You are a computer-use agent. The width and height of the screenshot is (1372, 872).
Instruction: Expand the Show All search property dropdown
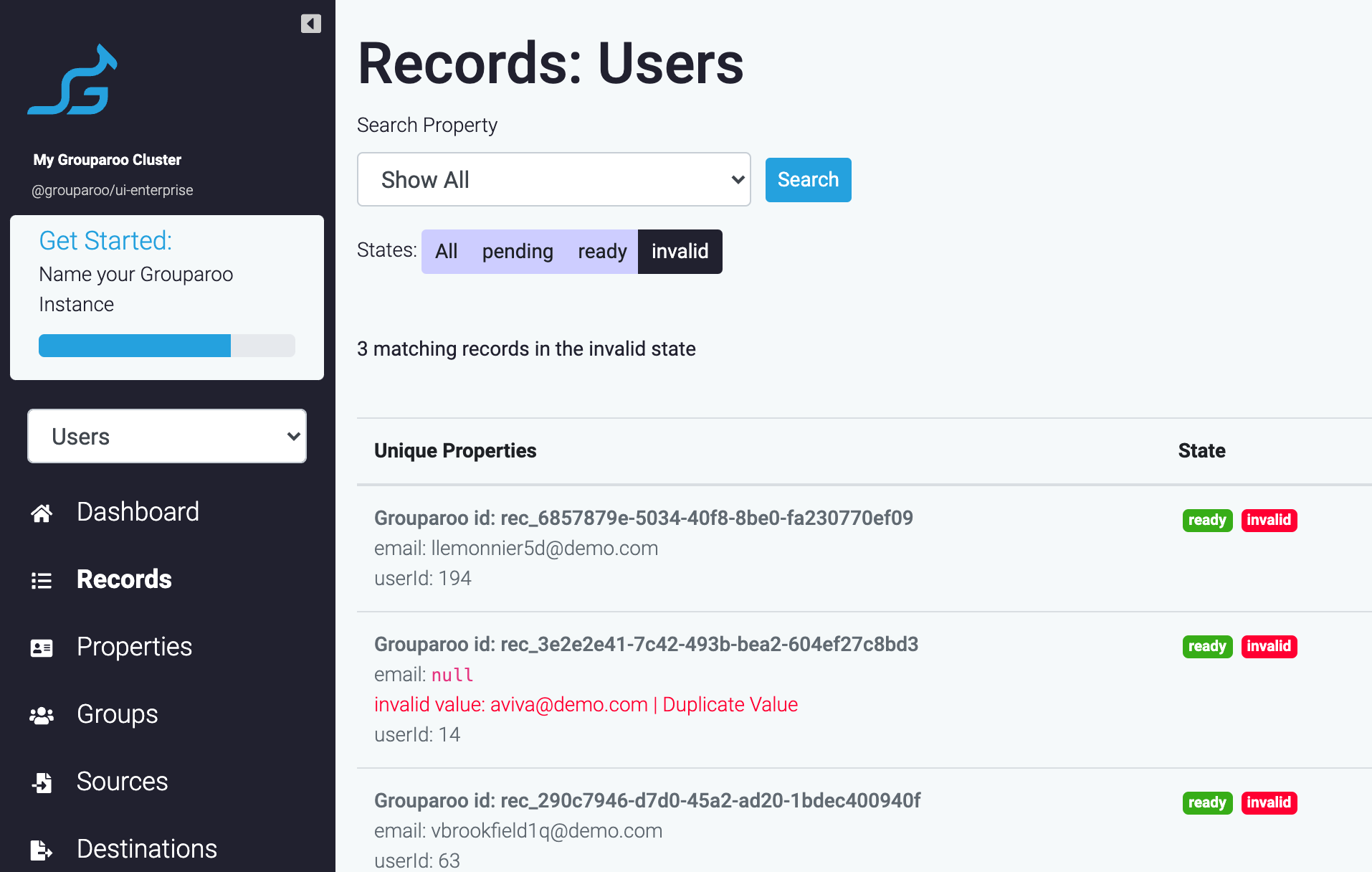554,179
